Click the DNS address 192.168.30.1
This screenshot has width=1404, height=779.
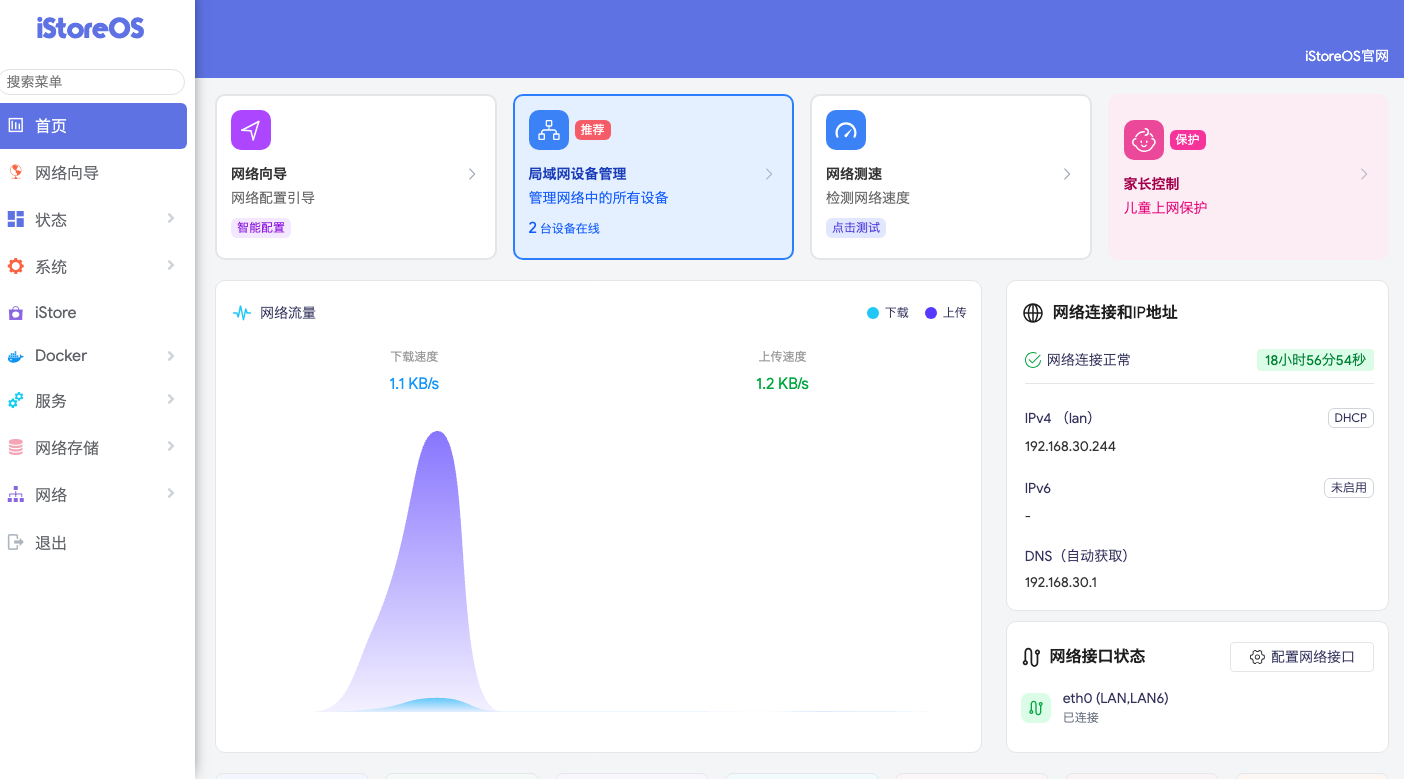coord(1061,582)
